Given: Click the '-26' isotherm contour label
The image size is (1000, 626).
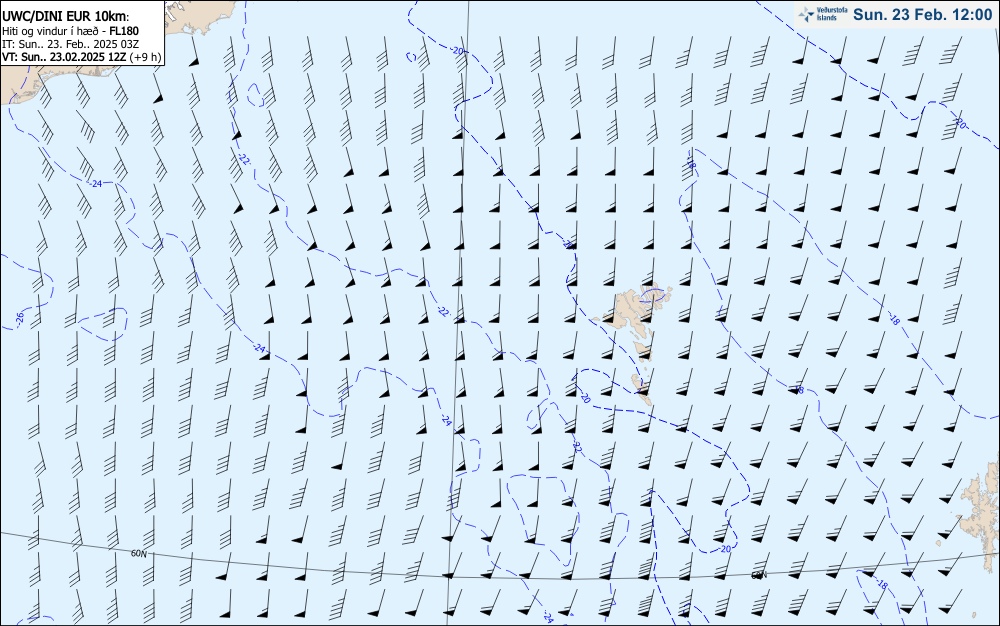Looking at the screenshot, I should [19, 317].
